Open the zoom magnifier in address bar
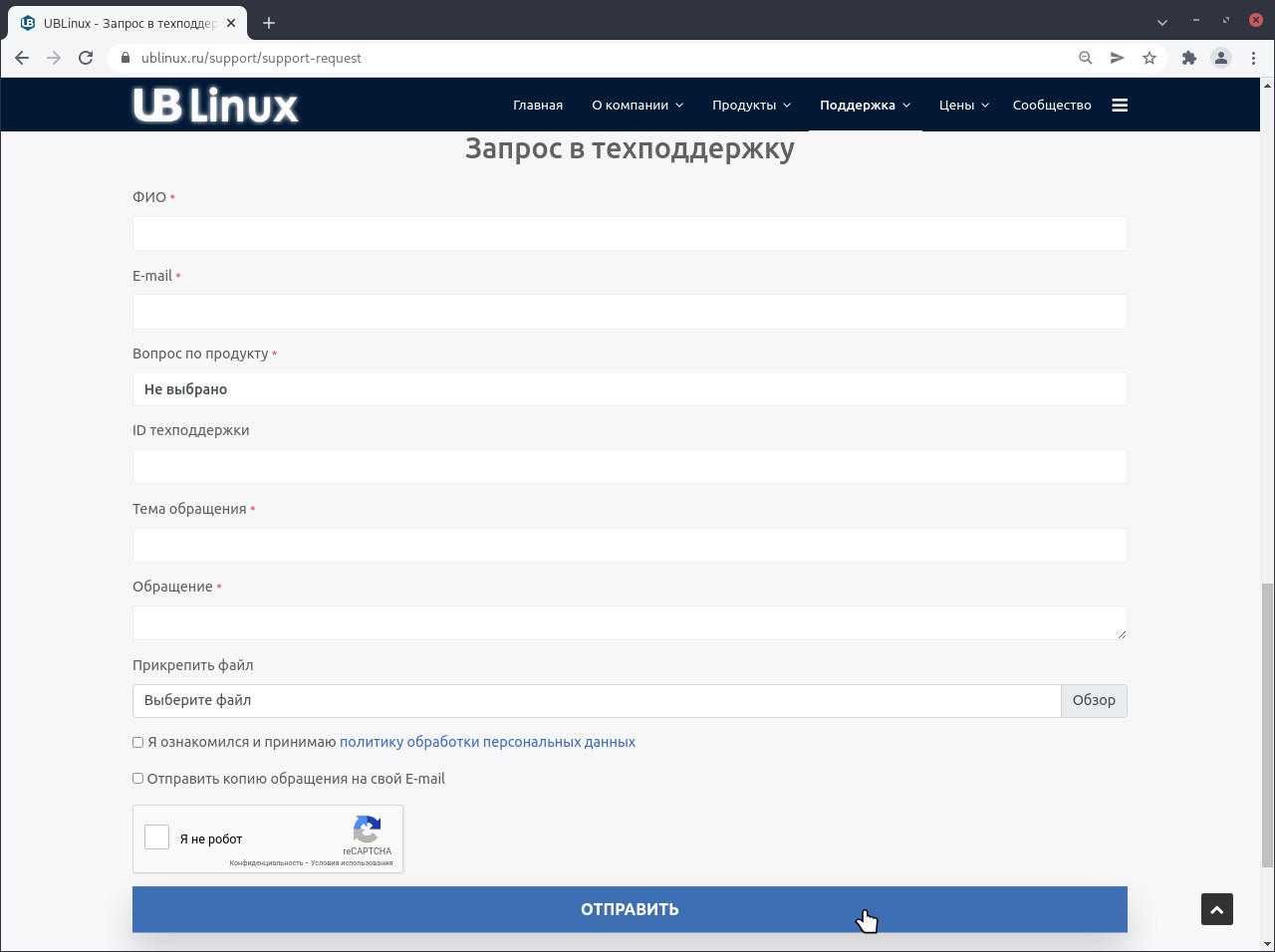This screenshot has width=1275, height=952. 1086,58
